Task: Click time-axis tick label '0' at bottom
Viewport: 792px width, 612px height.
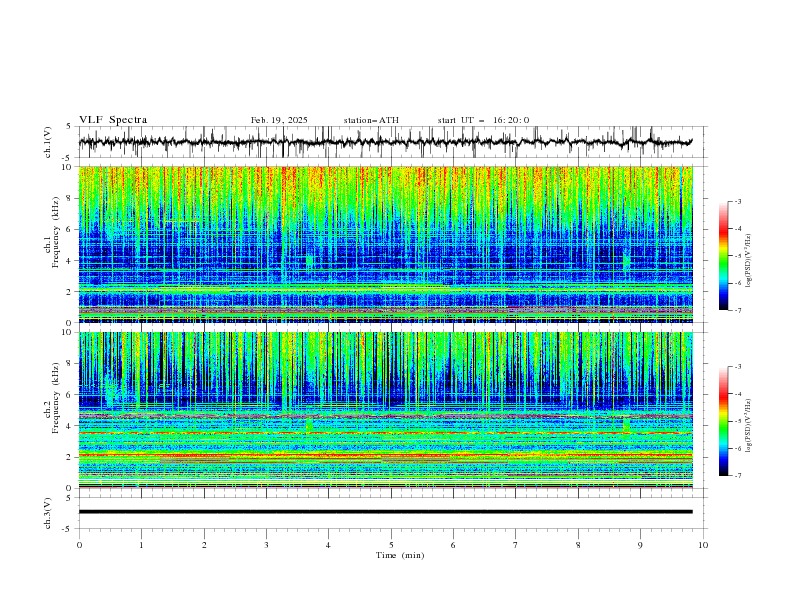Action: point(79,545)
